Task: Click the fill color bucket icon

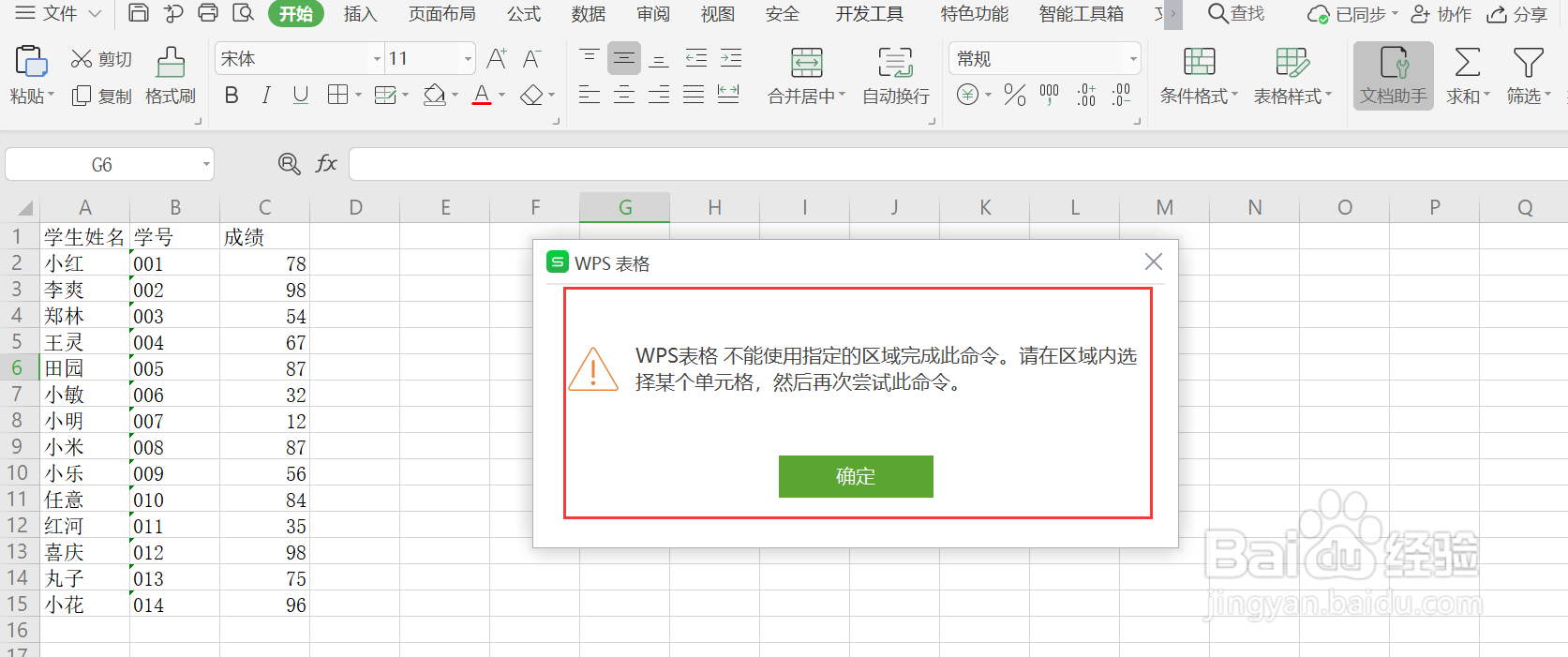Action: click(x=434, y=95)
